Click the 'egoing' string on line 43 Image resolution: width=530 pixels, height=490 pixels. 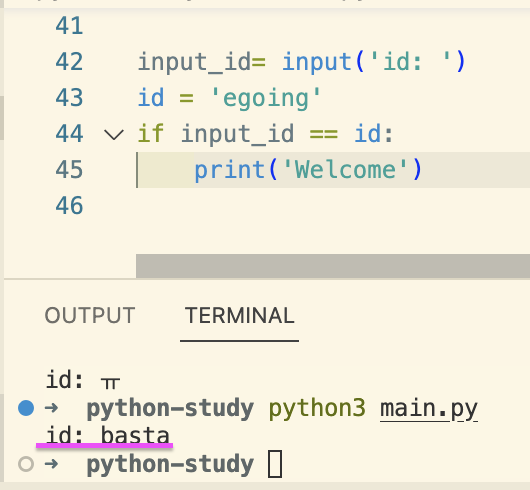(265, 98)
